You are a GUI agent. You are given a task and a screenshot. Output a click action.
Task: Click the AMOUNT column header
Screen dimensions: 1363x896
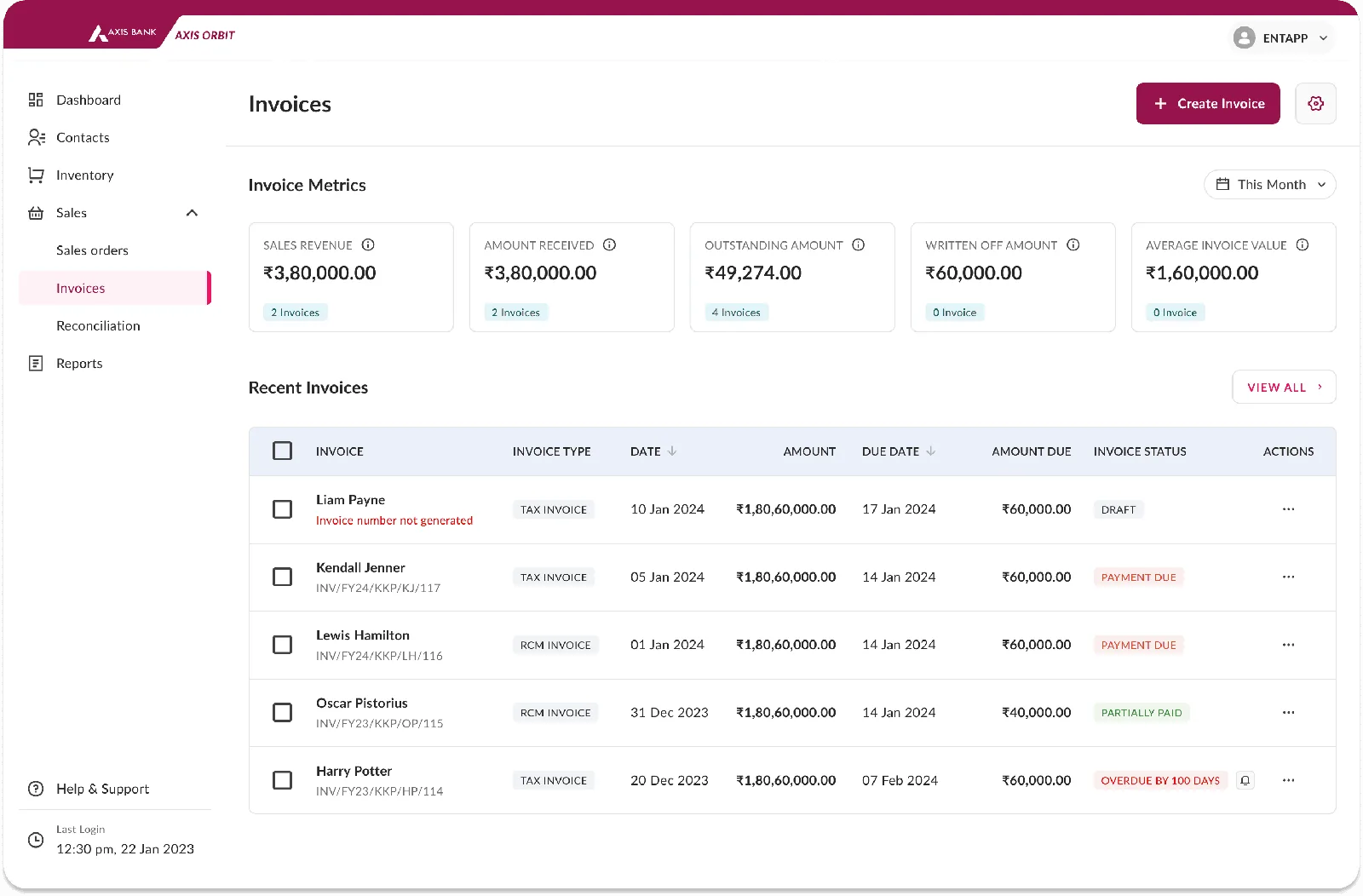pyautogui.click(x=809, y=451)
